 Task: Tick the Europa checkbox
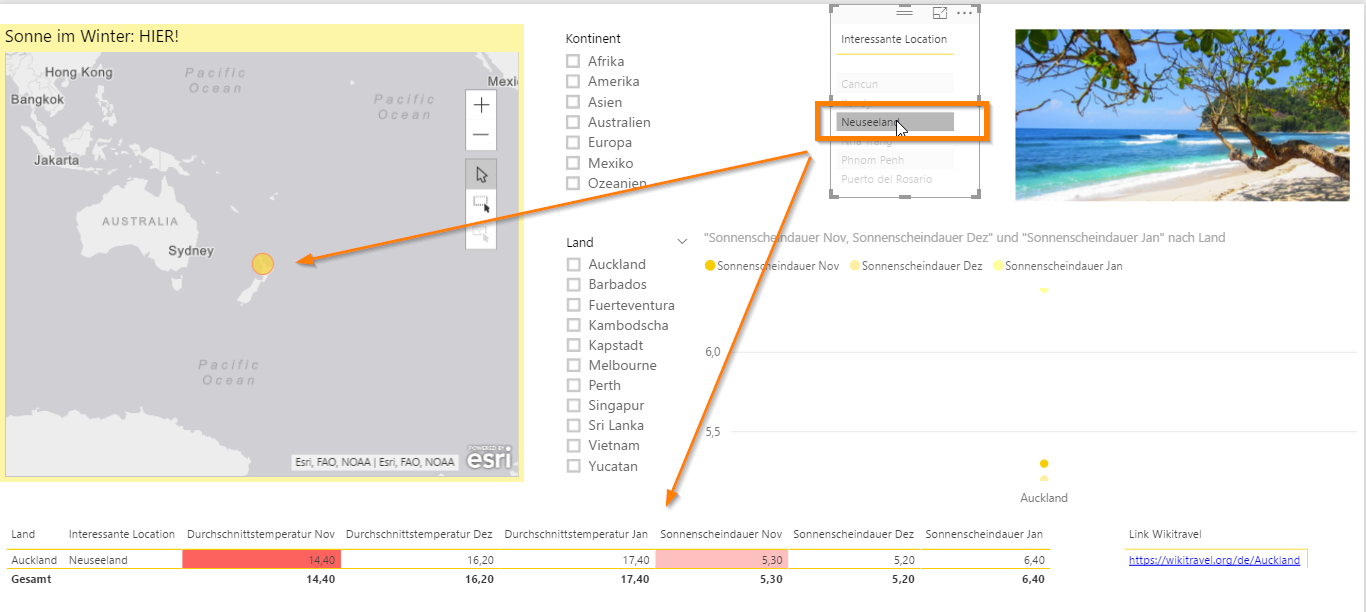point(573,142)
